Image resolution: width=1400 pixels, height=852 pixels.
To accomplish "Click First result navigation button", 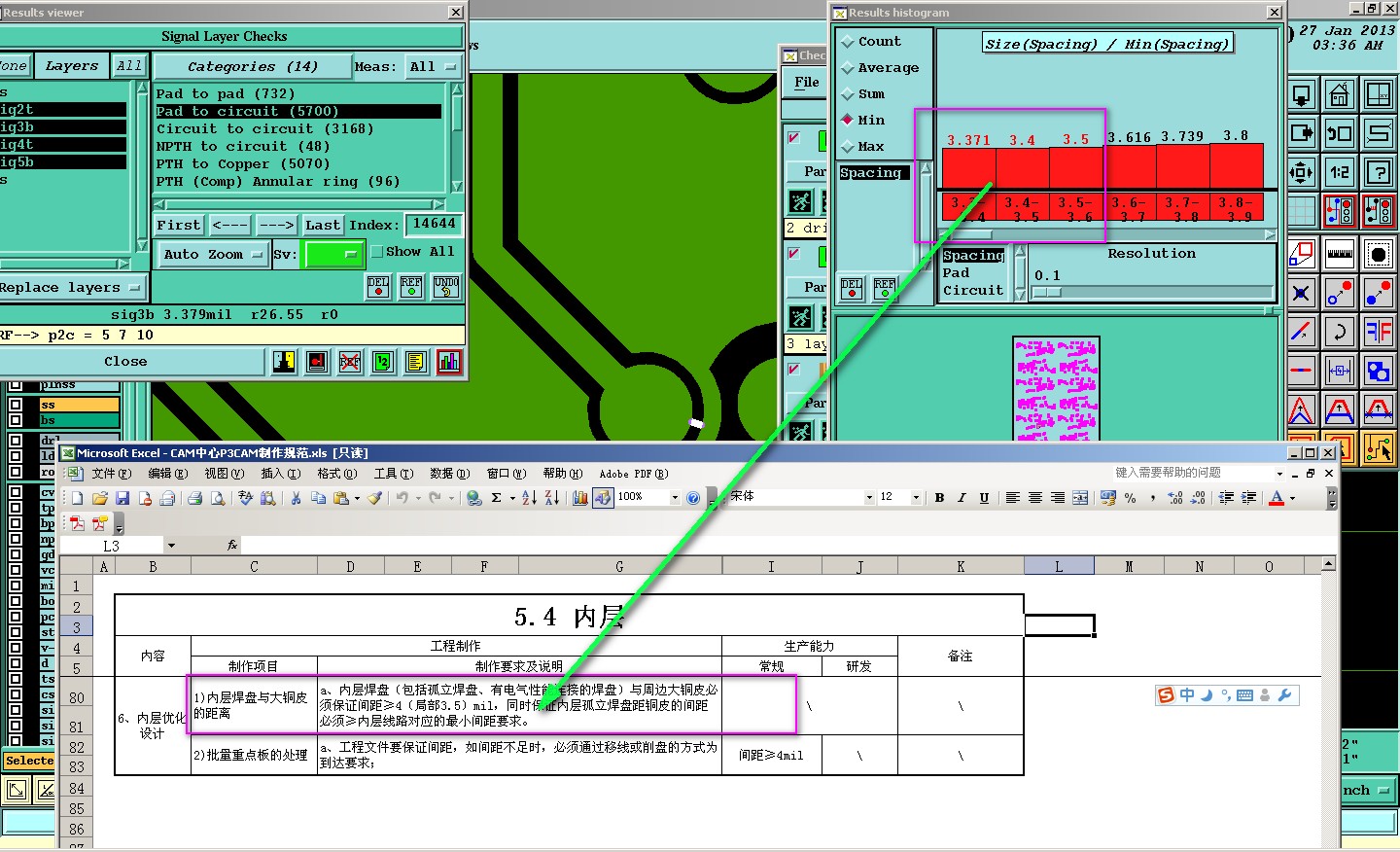I will click(179, 225).
